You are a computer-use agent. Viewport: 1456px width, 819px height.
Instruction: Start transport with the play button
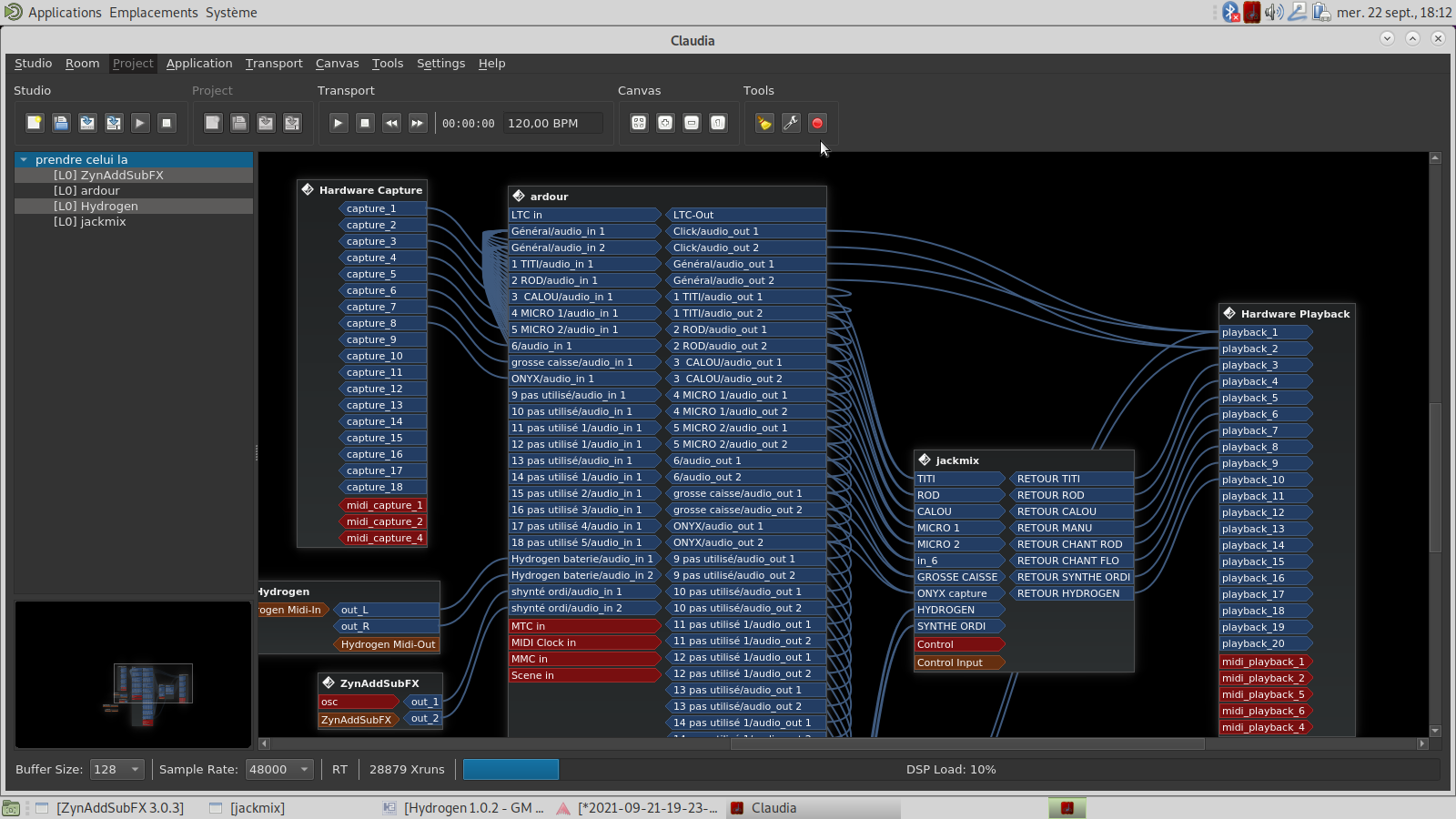point(339,123)
